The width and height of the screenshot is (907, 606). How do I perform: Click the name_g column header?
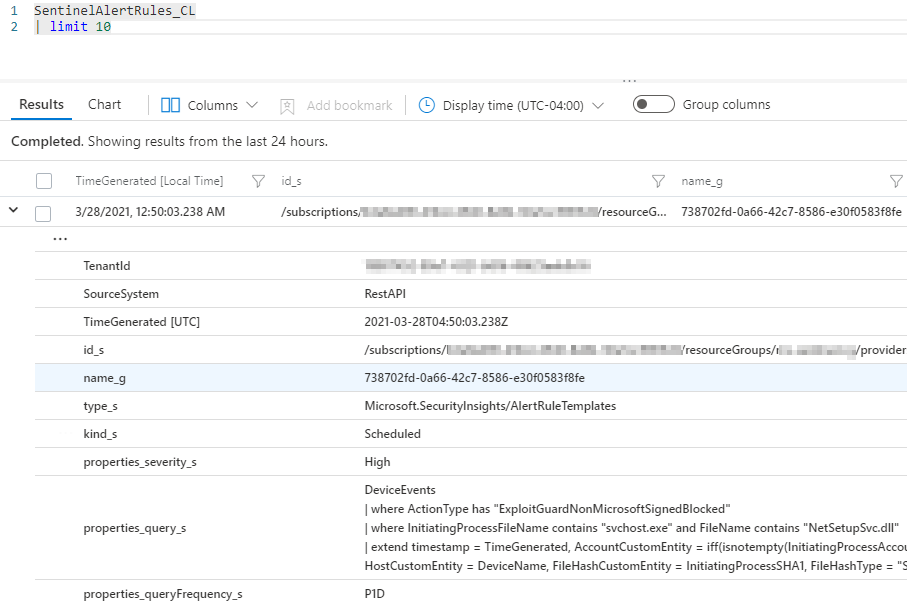tap(702, 181)
